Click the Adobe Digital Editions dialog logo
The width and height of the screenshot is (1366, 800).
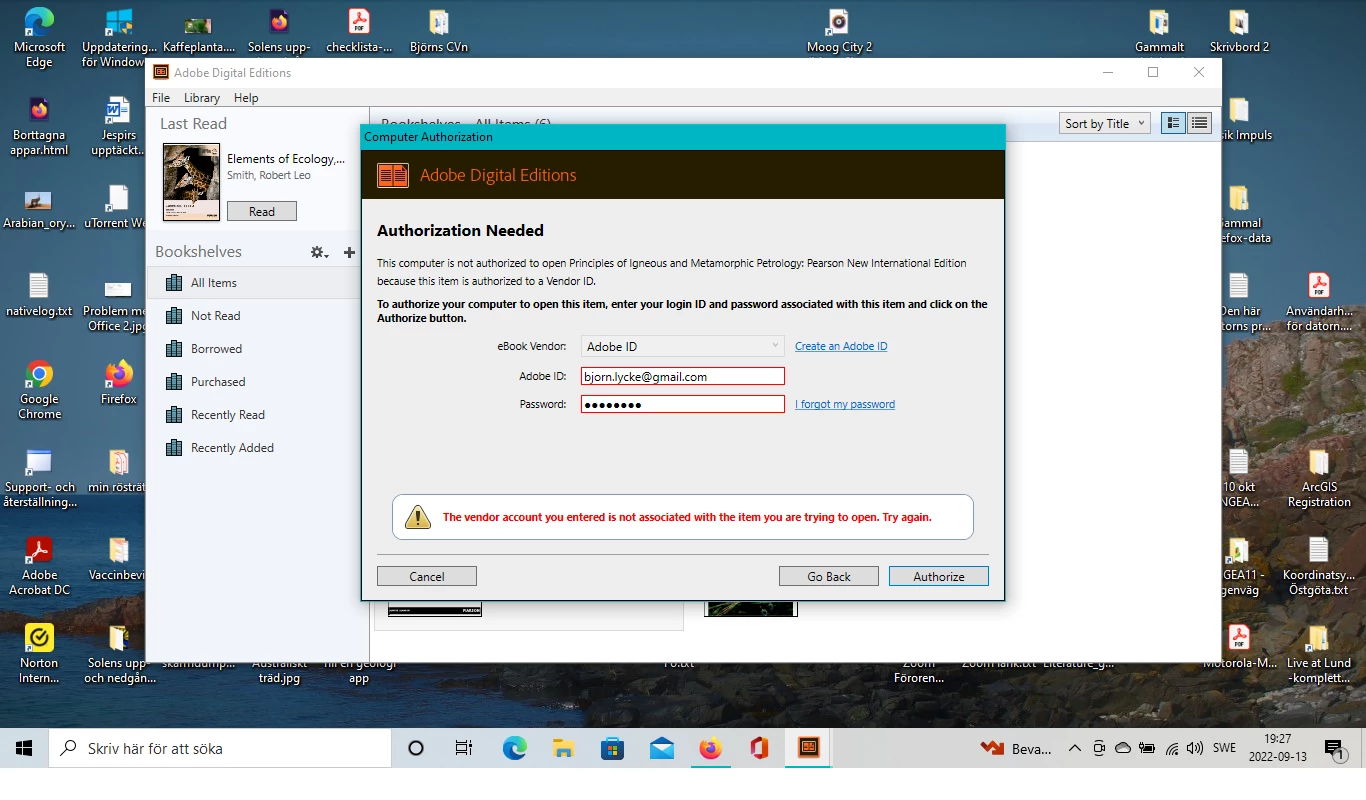tap(393, 175)
